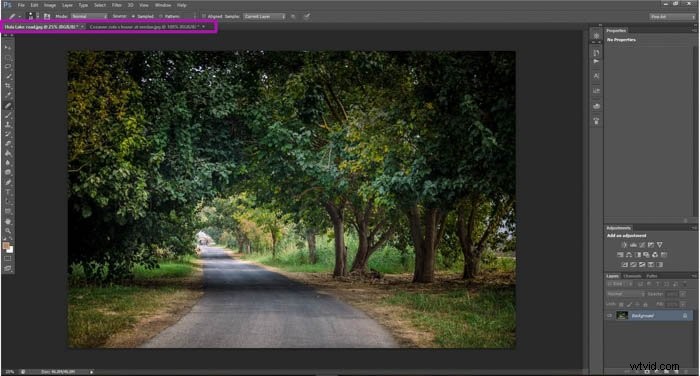Select the Hand tool
The image size is (700, 376).
8,221
